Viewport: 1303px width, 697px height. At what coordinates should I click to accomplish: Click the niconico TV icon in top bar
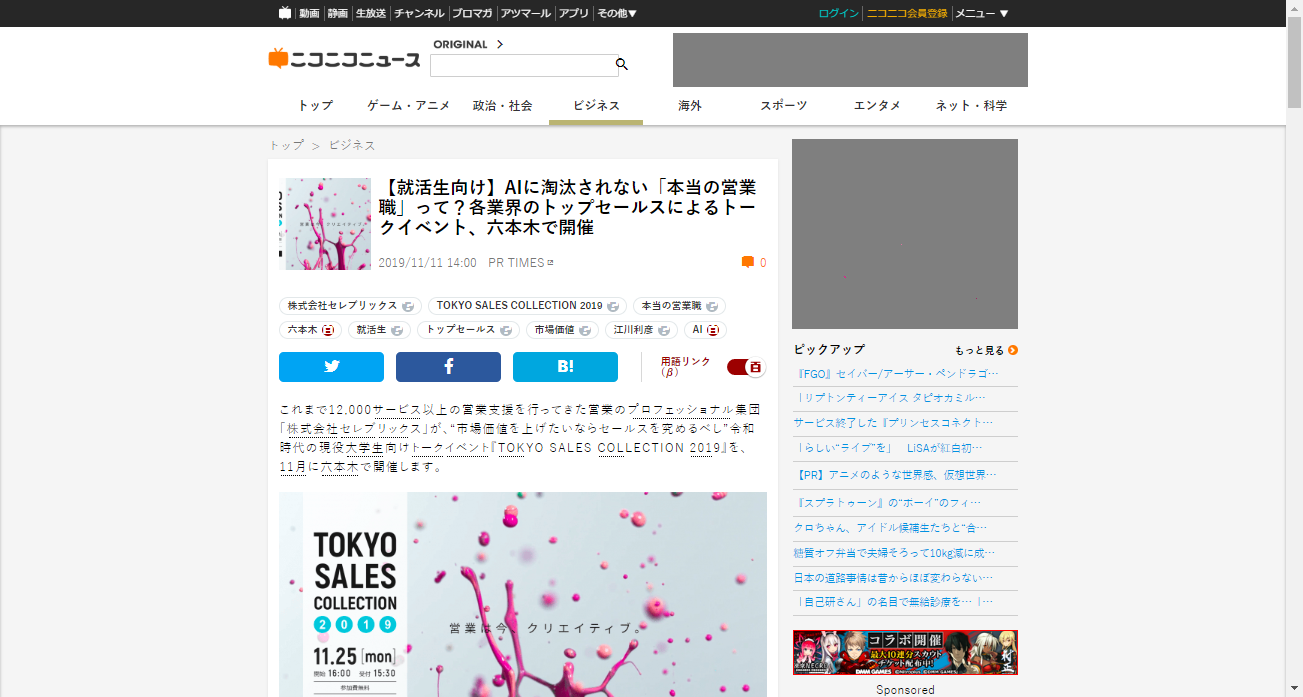coord(285,13)
